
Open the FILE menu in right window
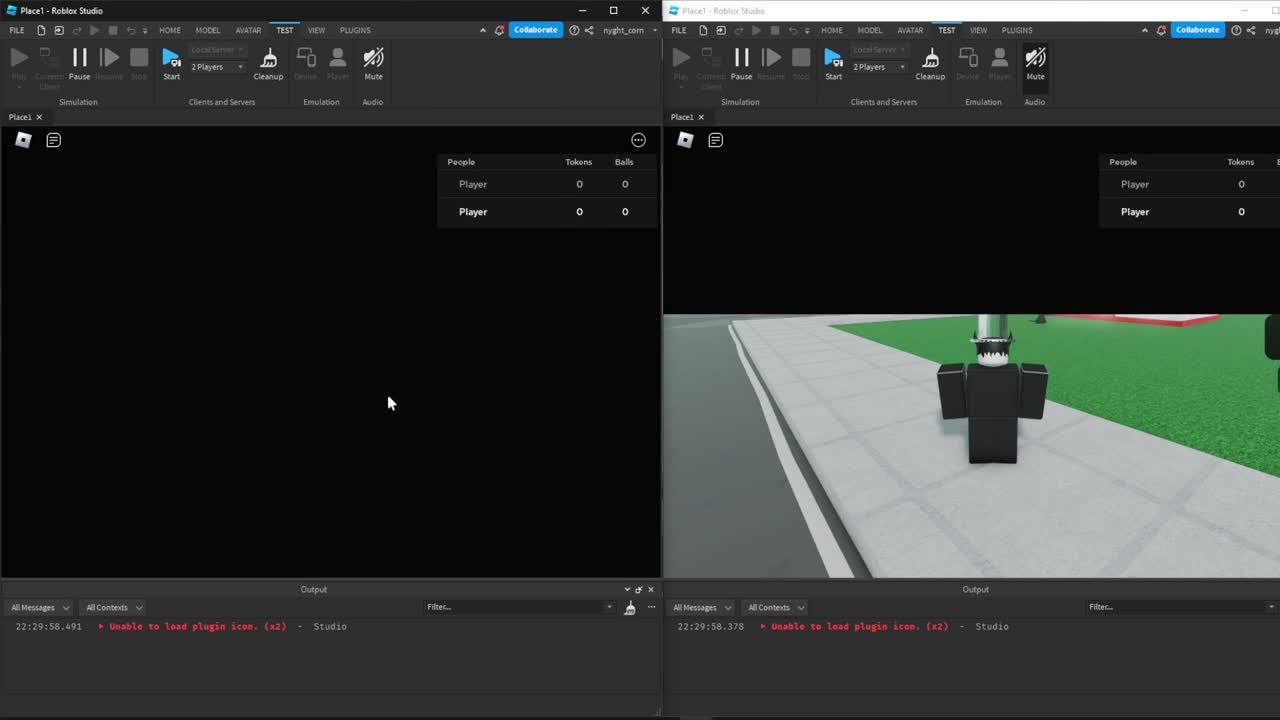point(679,30)
